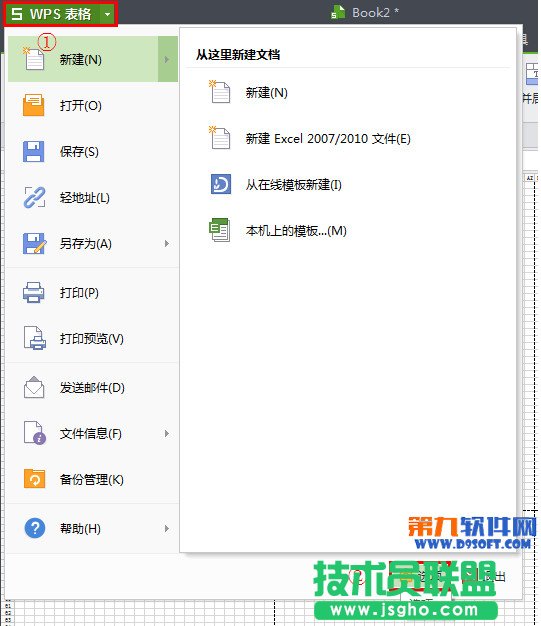Click the 新建(N) icon in the submenu panel
541x626 pixels.
(x=220, y=92)
